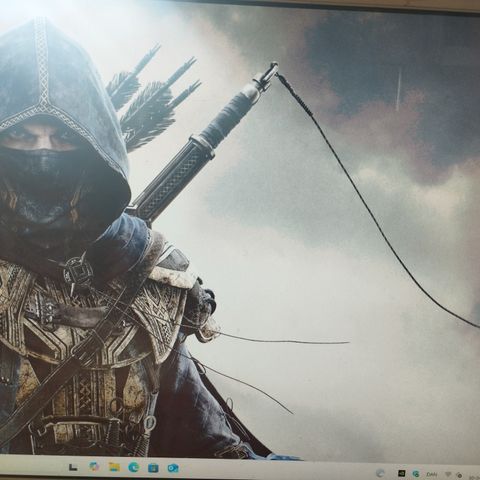
Task: Launch Microsoft Edge from the taskbar
Action: tap(134, 467)
